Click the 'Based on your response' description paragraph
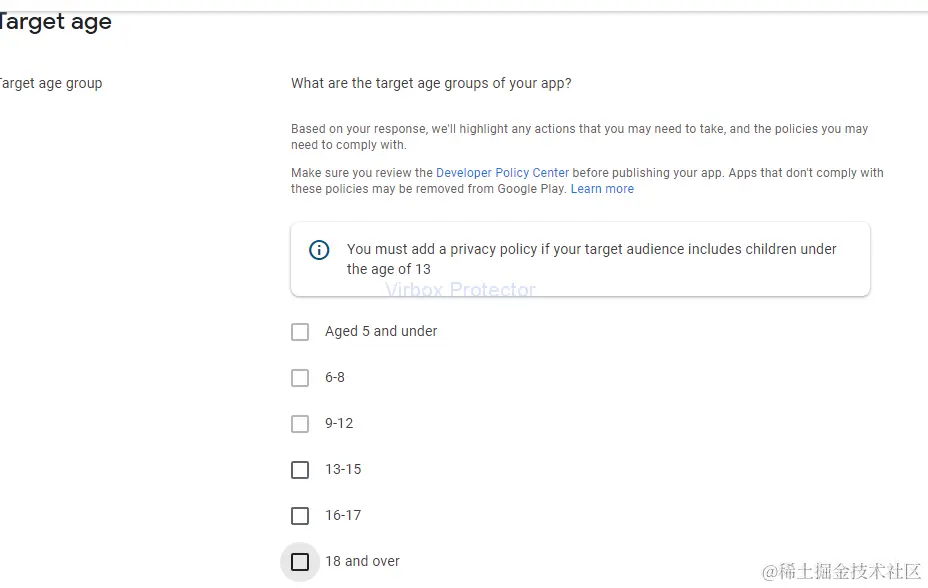The width and height of the screenshot is (928, 588). pos(579,136)
